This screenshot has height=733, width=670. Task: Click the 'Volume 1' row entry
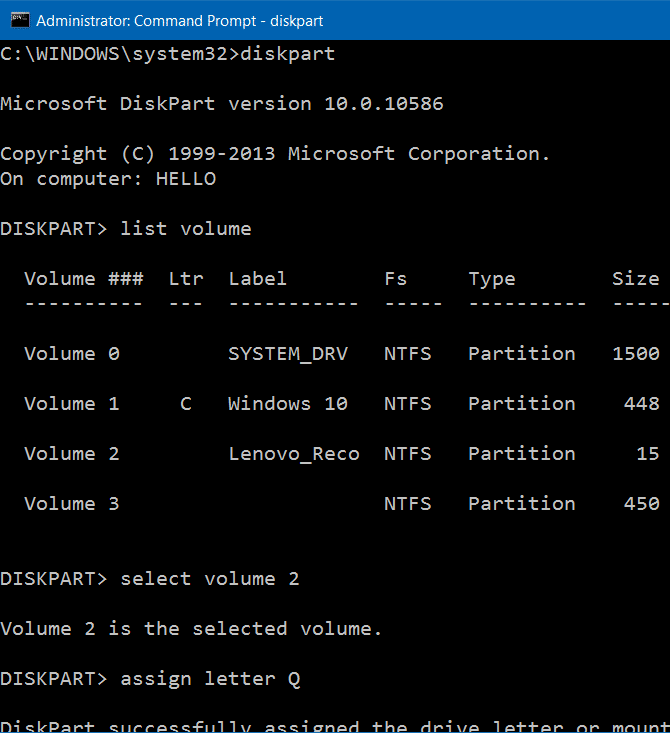point(72,404)
